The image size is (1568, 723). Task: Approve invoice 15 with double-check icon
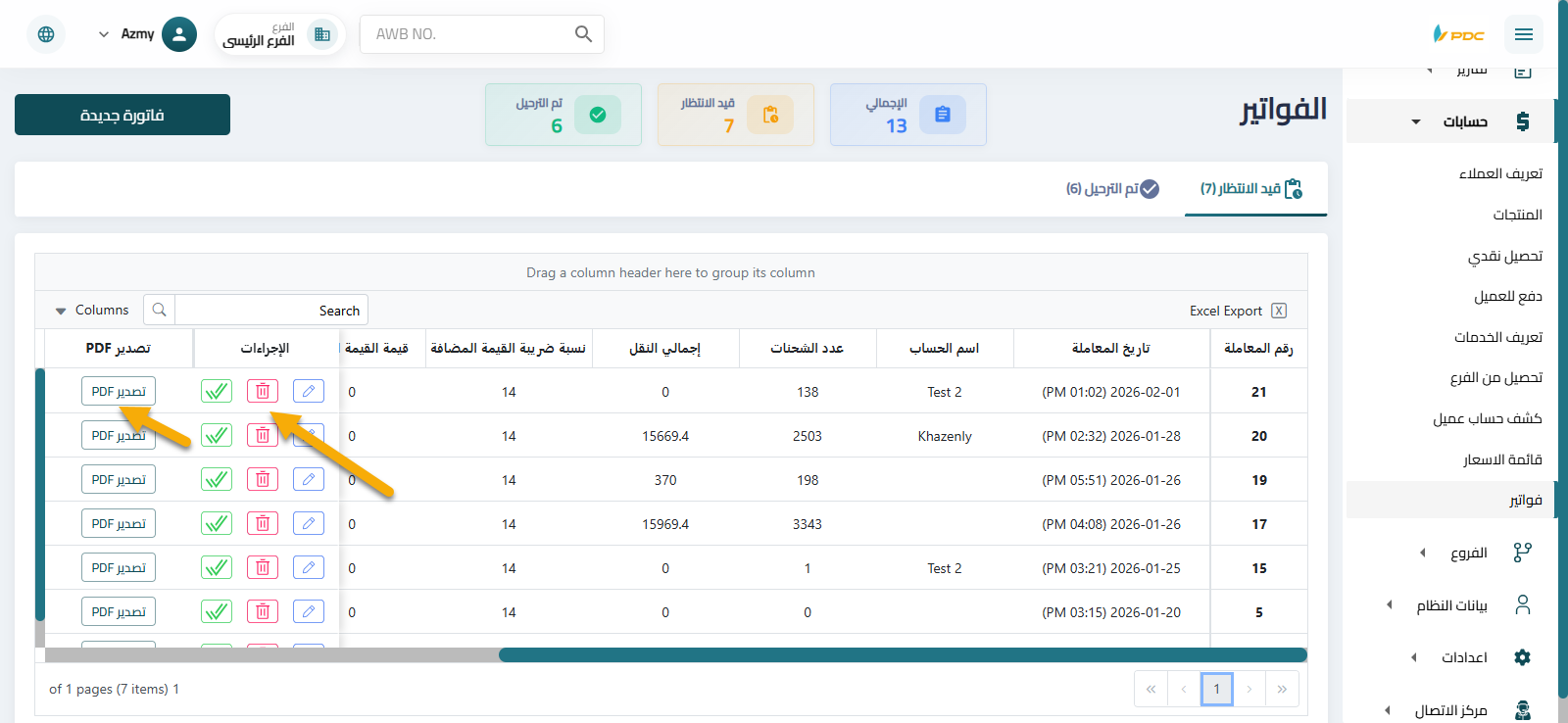(x=217, y=567)
